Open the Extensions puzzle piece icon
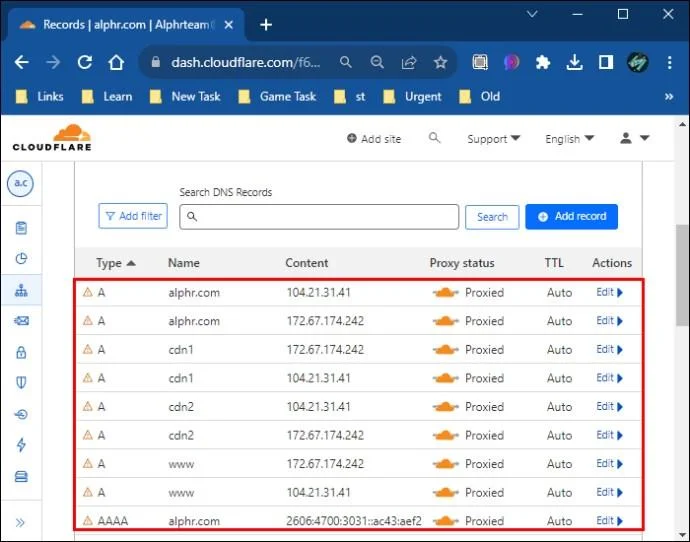 [543, 62]
